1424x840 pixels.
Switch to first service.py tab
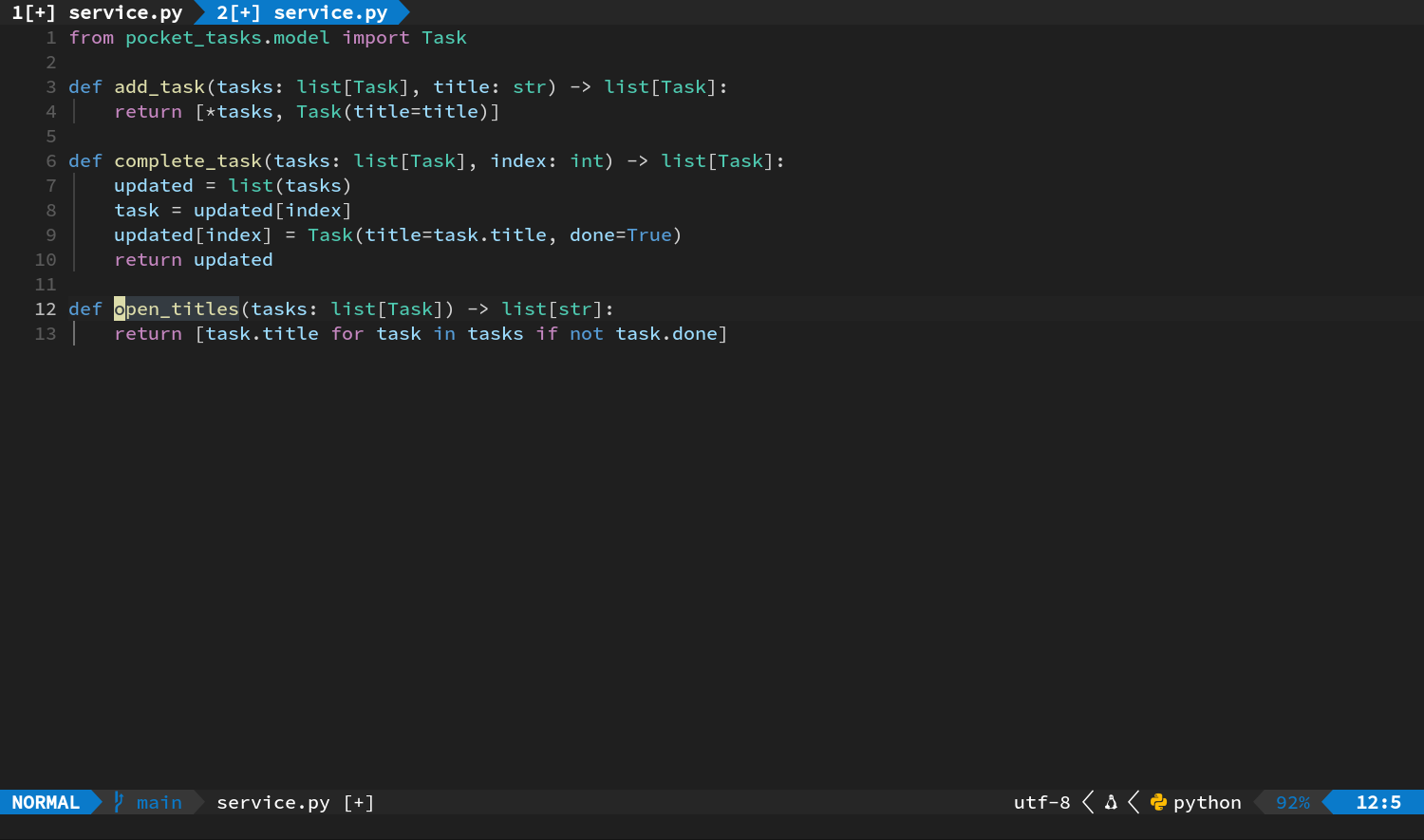point(97,12)
